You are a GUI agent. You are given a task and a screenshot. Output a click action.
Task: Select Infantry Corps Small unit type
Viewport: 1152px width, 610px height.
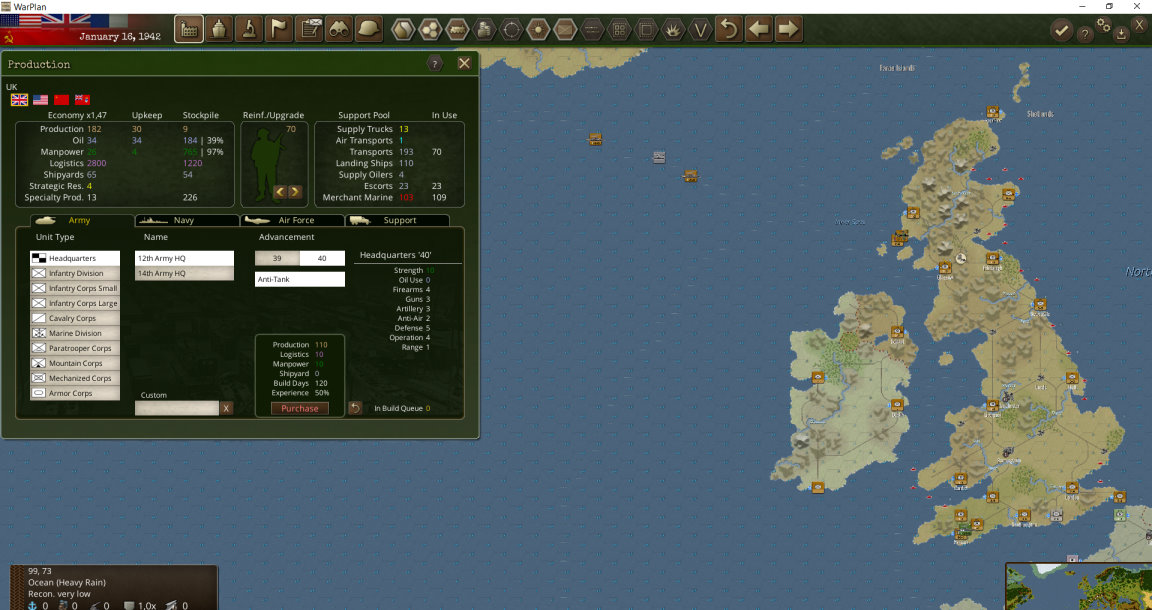[75, 288]
